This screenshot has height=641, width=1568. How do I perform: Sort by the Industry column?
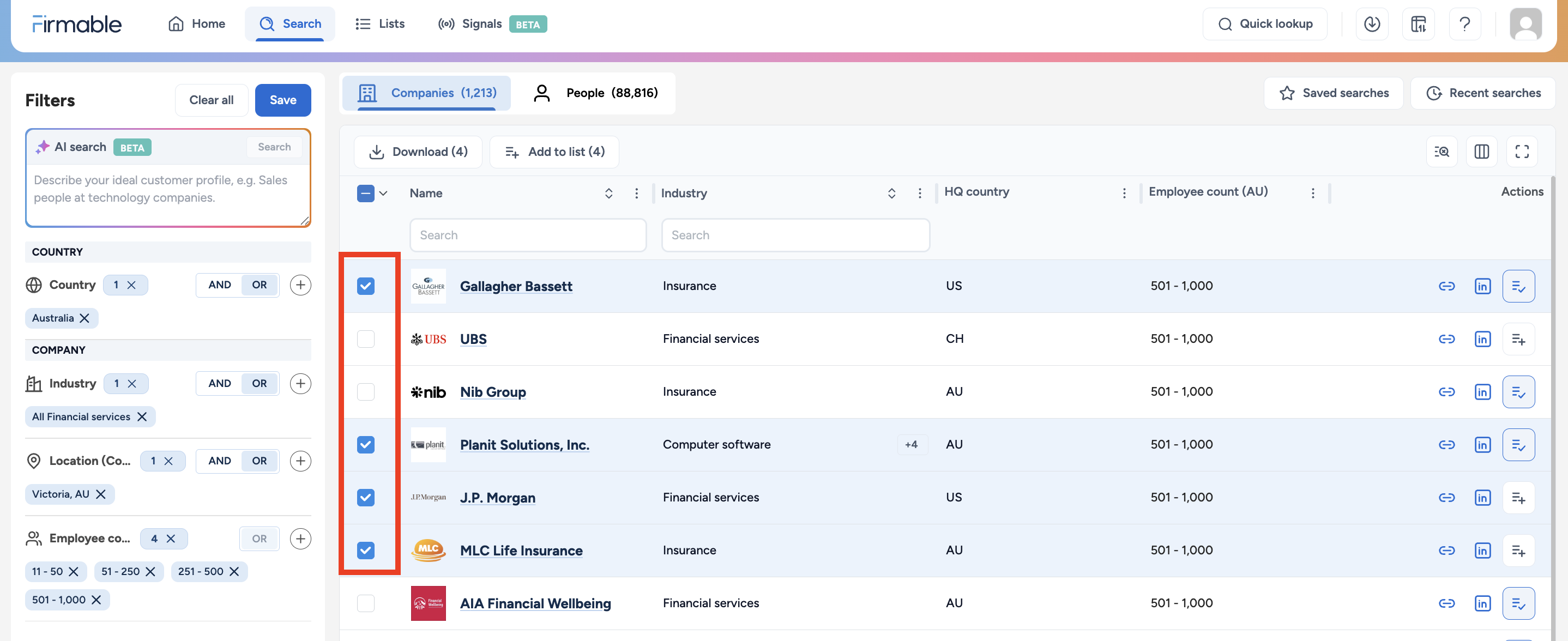[891, 193]
